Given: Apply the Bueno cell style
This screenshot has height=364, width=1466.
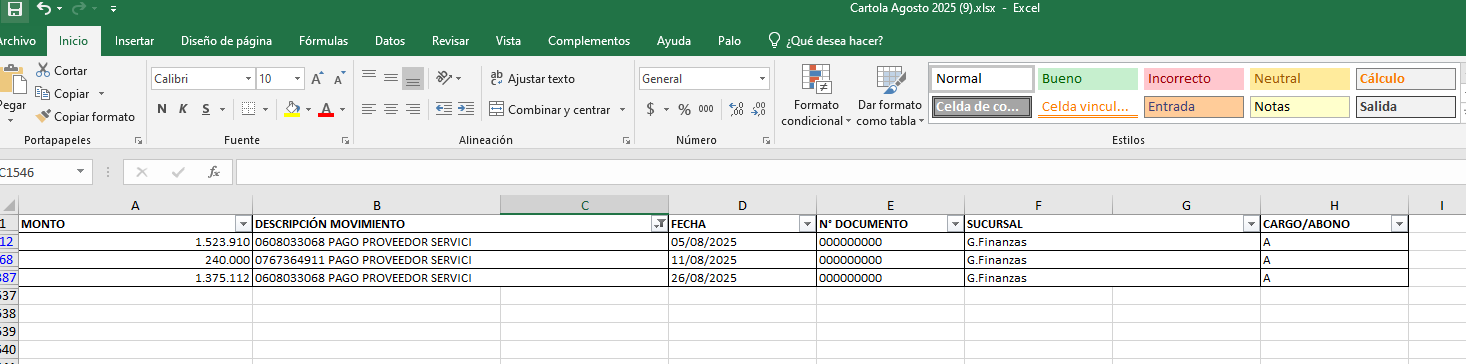Looking at the screenshot, I should pos(1088,79).
